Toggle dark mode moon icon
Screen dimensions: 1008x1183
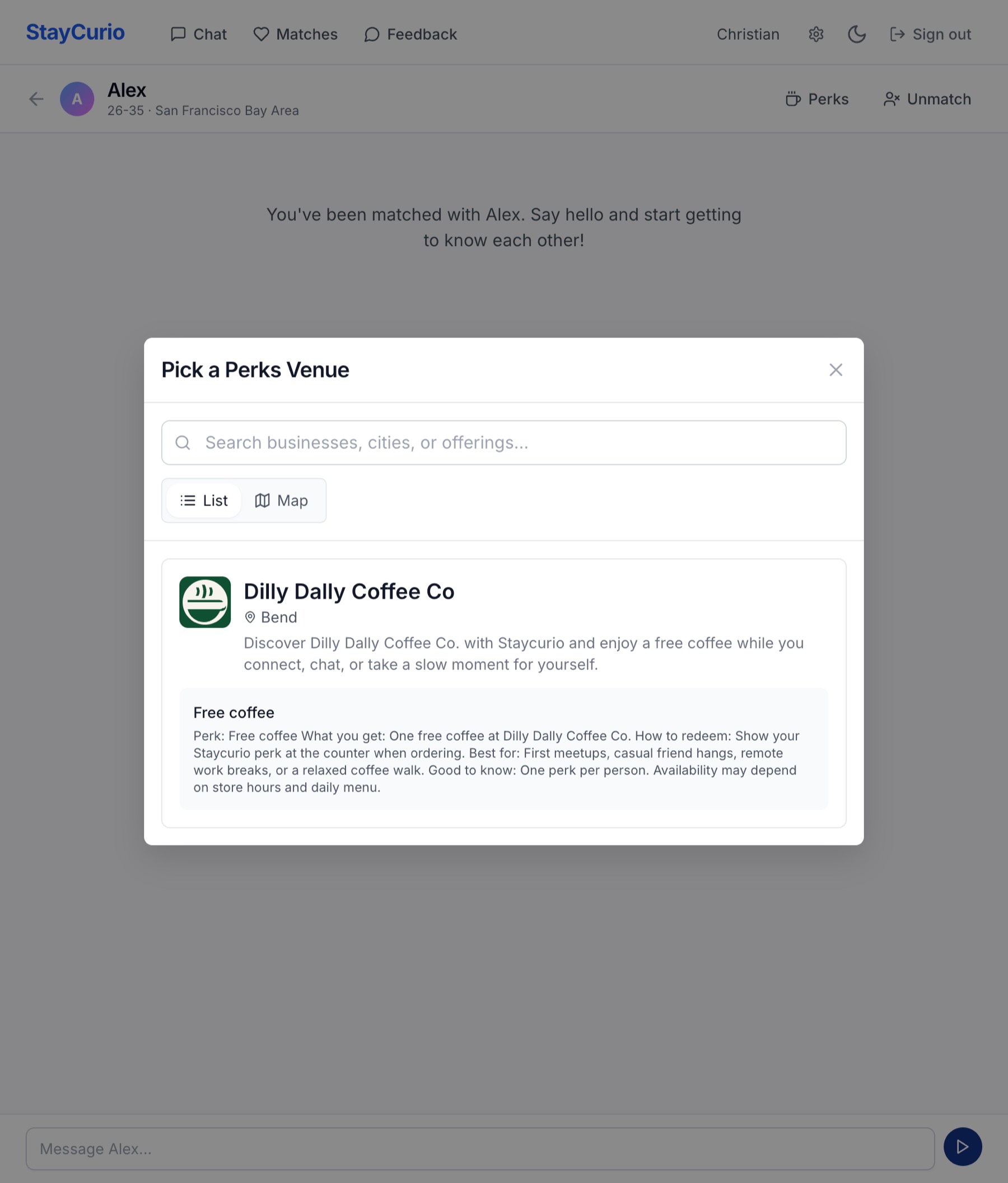pyautogui.click(x=856, y=34)
